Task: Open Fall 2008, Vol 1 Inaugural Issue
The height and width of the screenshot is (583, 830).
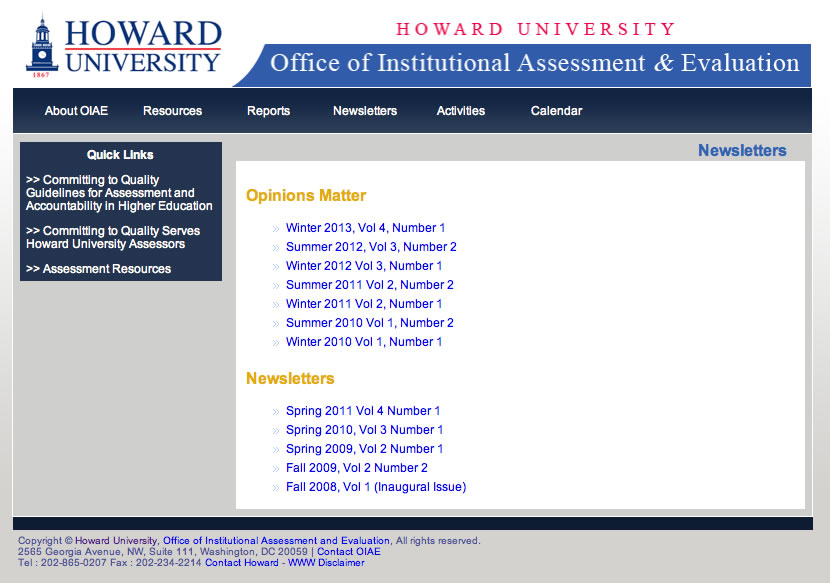Action: 376,487
